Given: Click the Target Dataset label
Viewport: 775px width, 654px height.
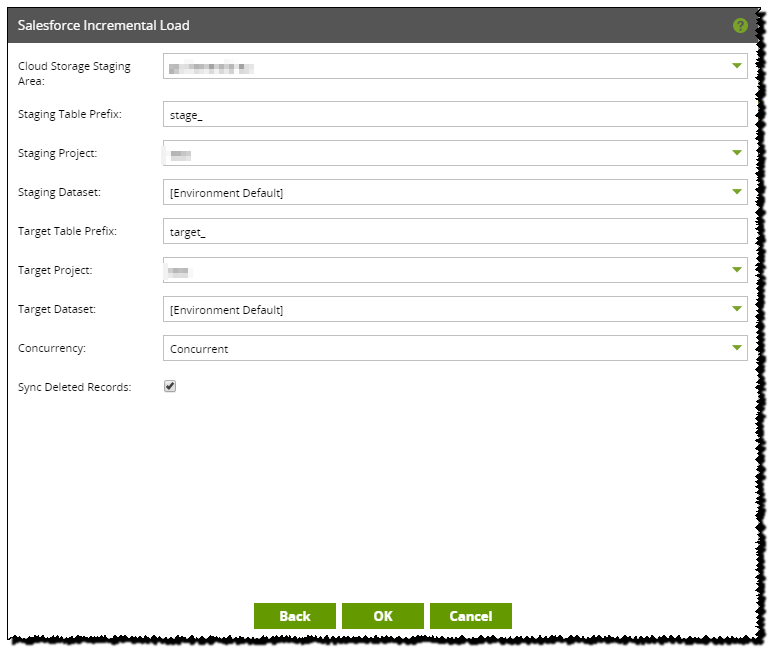Looking at the screenshot, I should coord(57,309).
